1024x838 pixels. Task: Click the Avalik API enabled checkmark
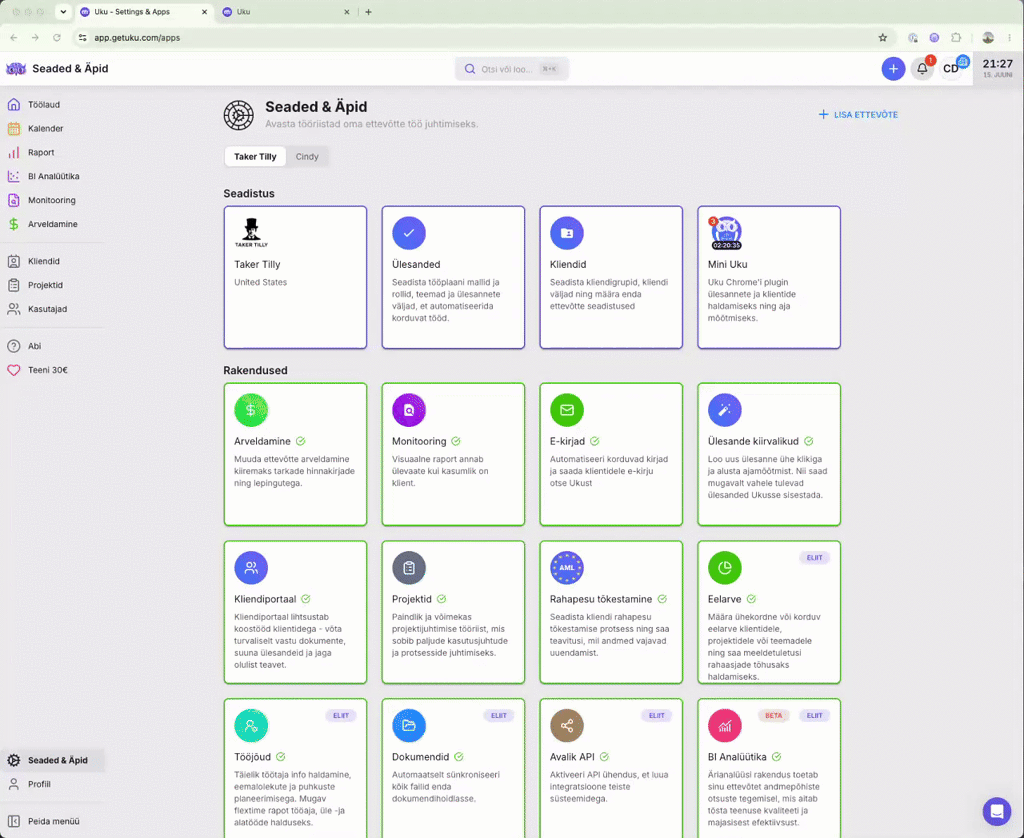[604, 757]
